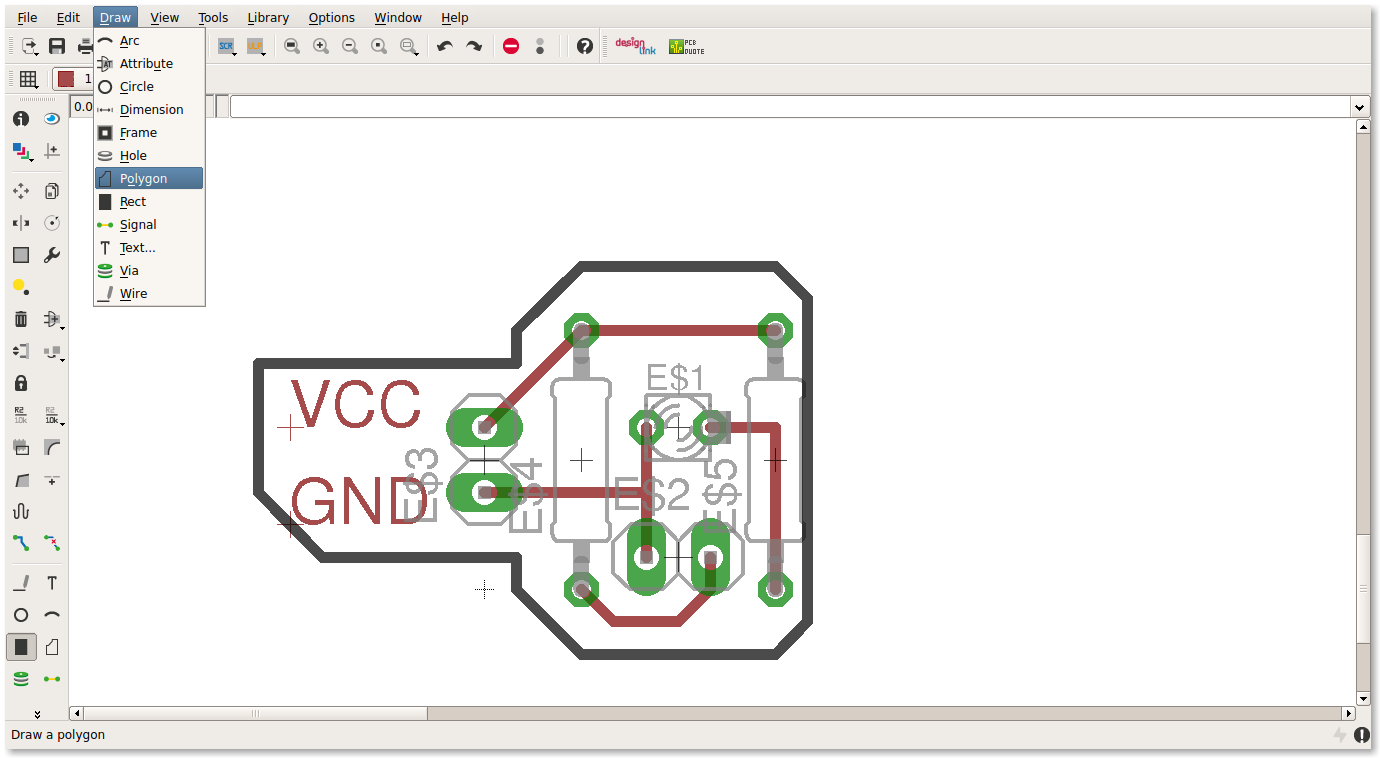Click in the command line input field
The height and width of the screenshot is (758, 1380).
tap(789, 107)
